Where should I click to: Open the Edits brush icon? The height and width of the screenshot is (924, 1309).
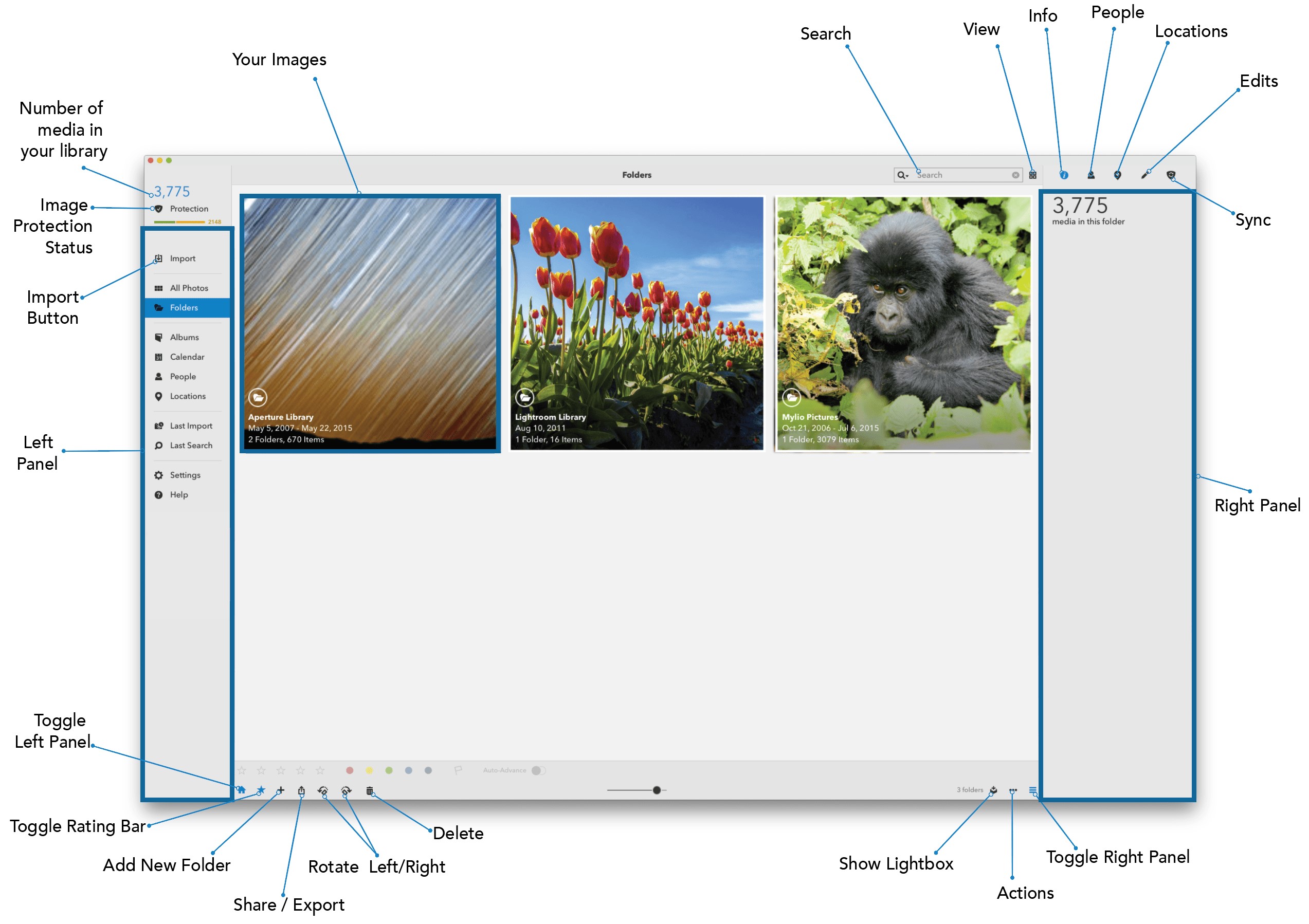(x=1144, y=175)
